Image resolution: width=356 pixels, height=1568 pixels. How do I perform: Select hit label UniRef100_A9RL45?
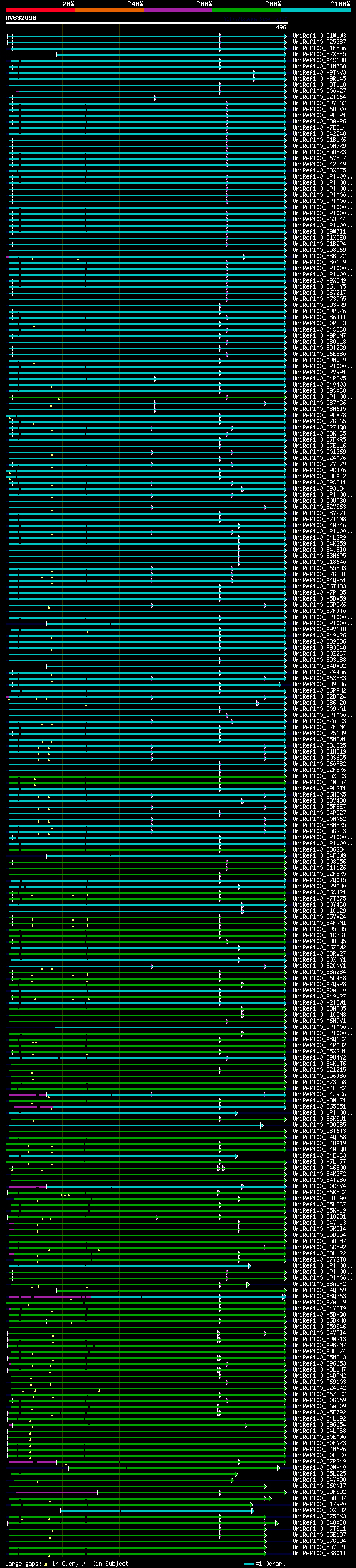319,78
